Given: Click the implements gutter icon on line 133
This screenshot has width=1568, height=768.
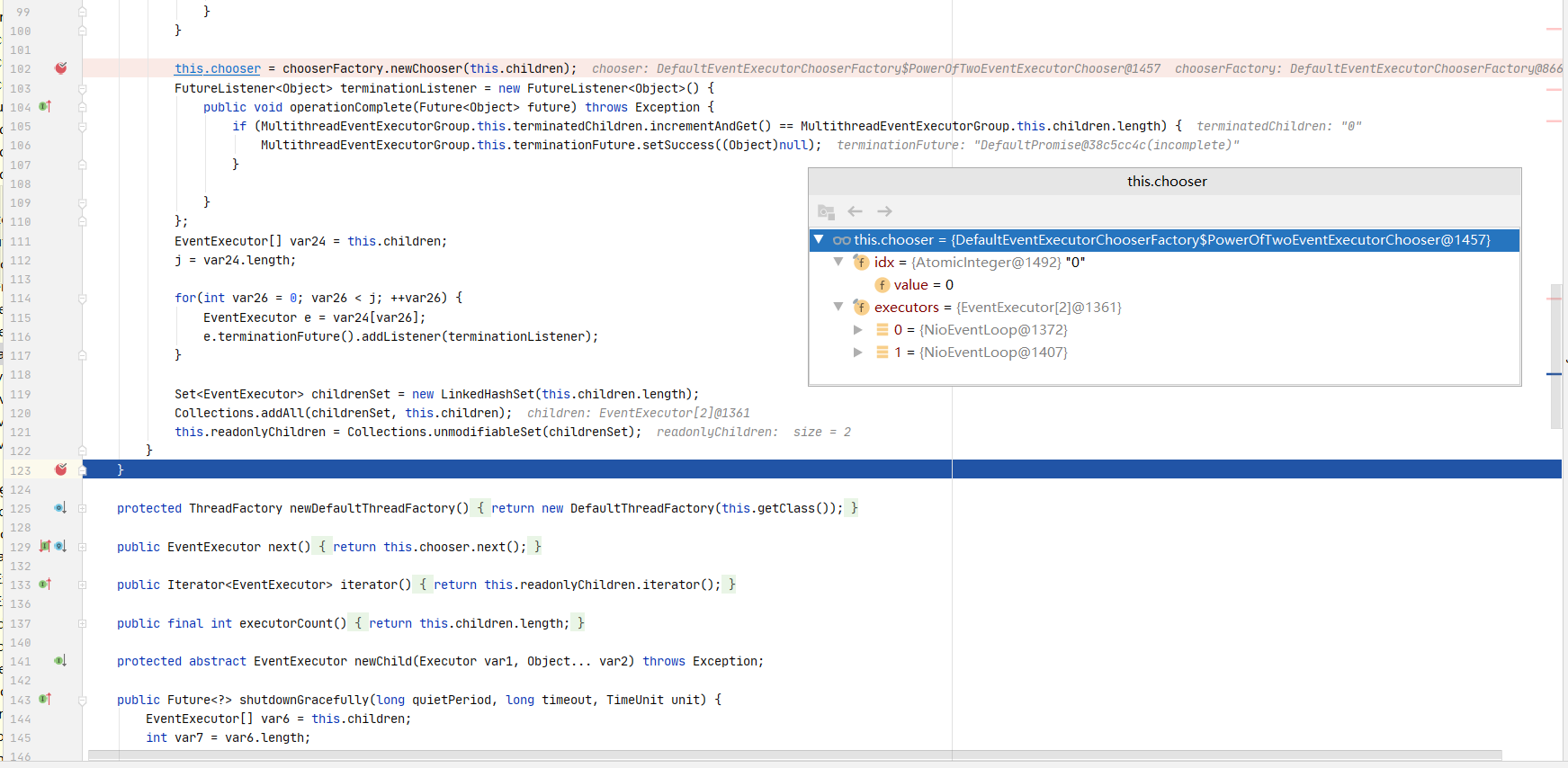Looking at the screenshot, I should click(x=45, y=585).
